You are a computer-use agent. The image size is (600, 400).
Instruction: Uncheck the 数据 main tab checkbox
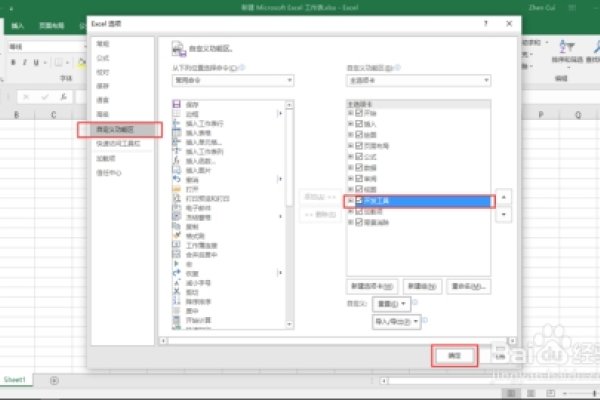pyautogui.click(x=359, y=167)
